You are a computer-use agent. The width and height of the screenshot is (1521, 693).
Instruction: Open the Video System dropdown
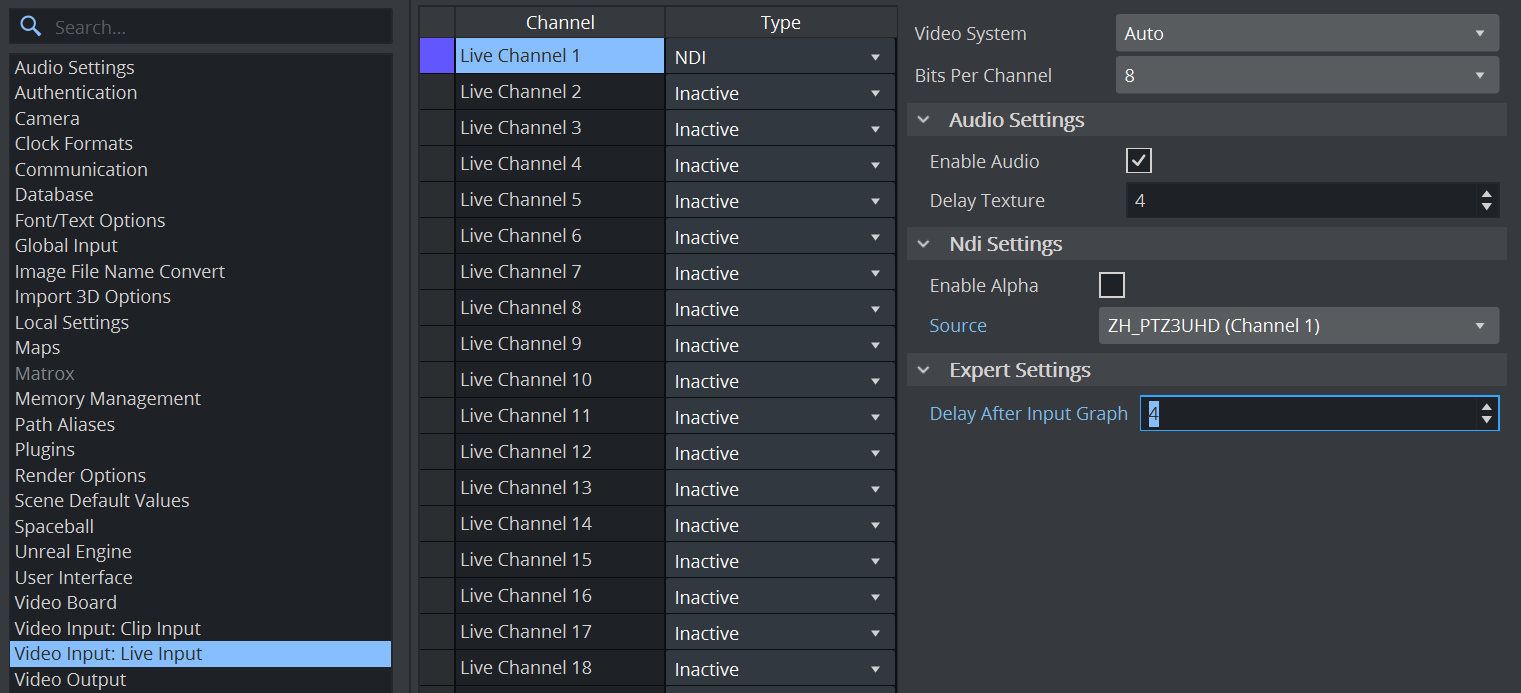tap(1306, 34)
